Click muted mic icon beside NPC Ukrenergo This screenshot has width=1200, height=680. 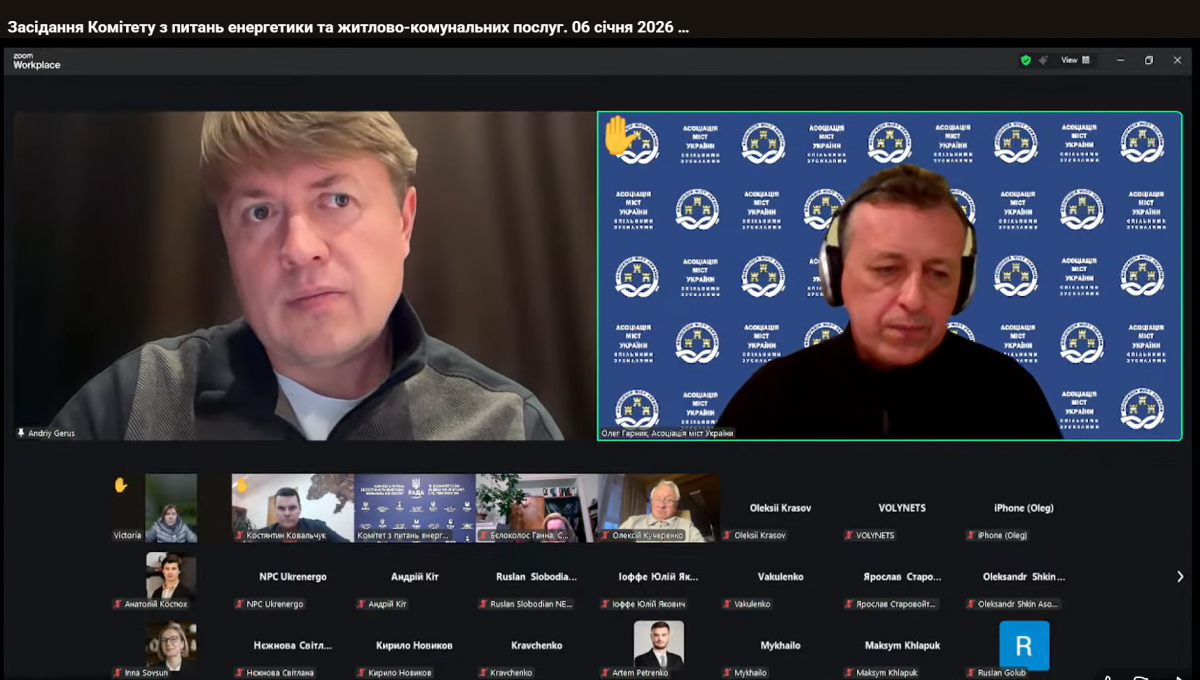coord(239,604)
